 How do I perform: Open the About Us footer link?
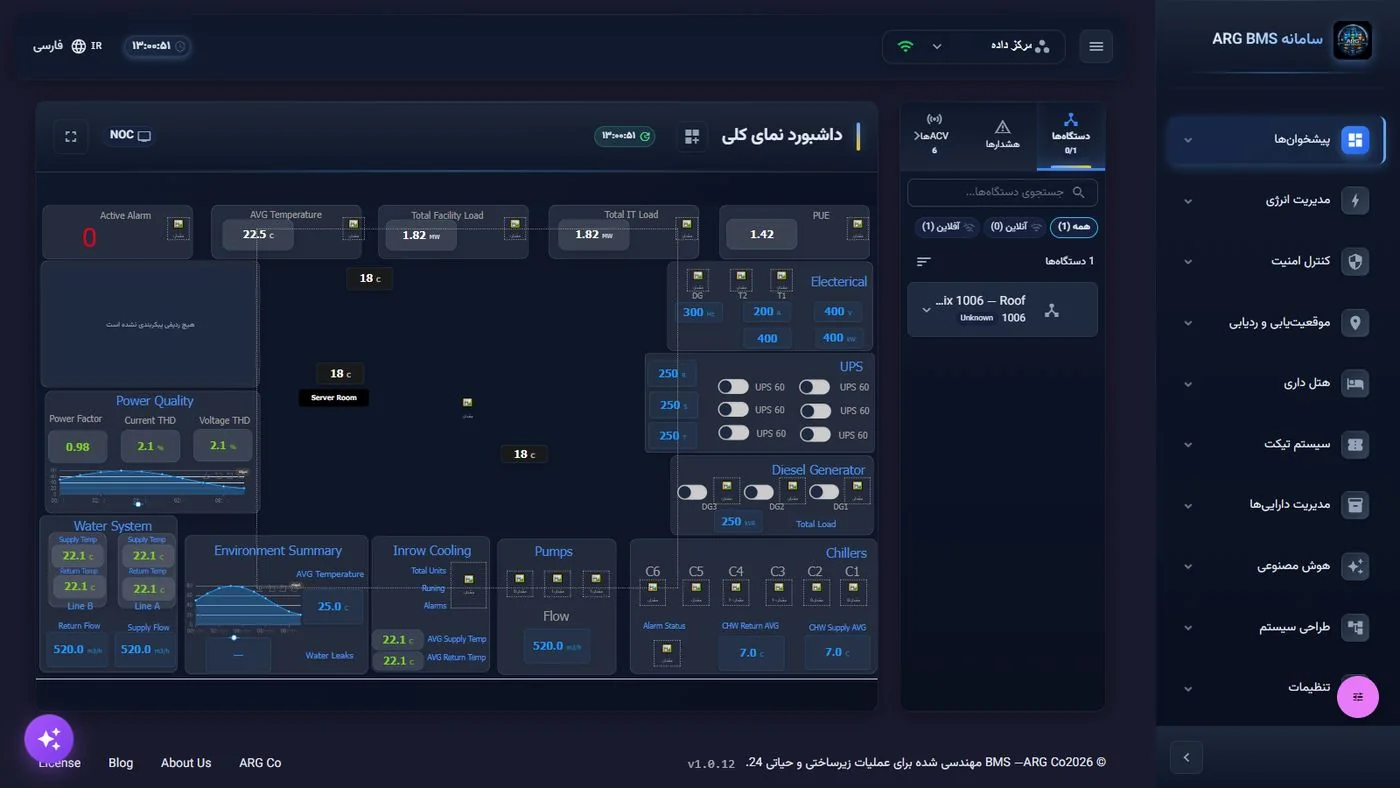pyautogui.click(x=186, y=763)
